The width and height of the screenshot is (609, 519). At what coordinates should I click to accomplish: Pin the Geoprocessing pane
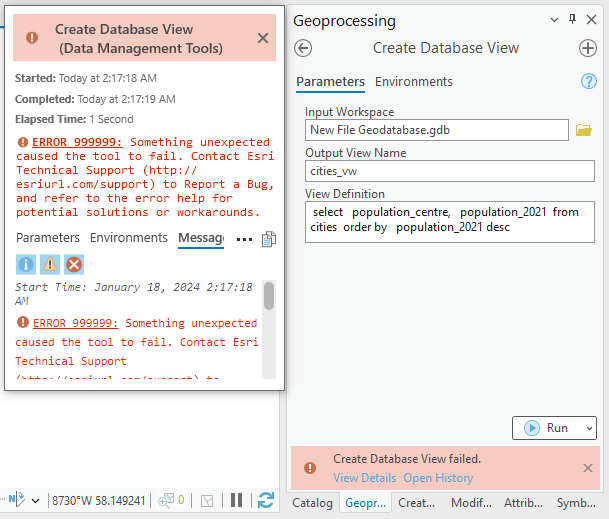point(572,20)
